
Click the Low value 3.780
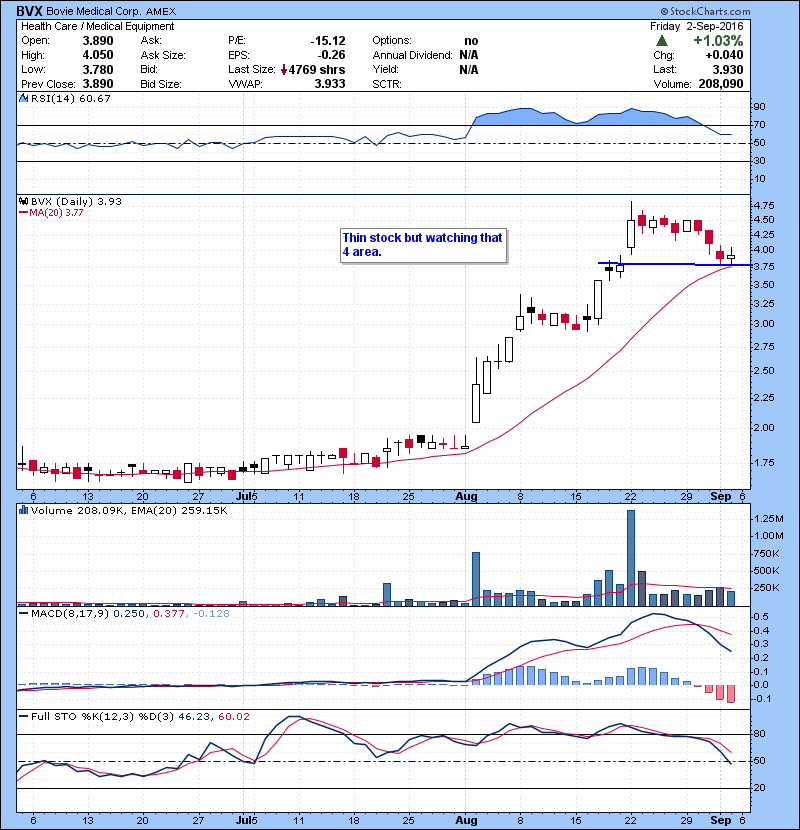pyautogui.click(x=98, y=69)
